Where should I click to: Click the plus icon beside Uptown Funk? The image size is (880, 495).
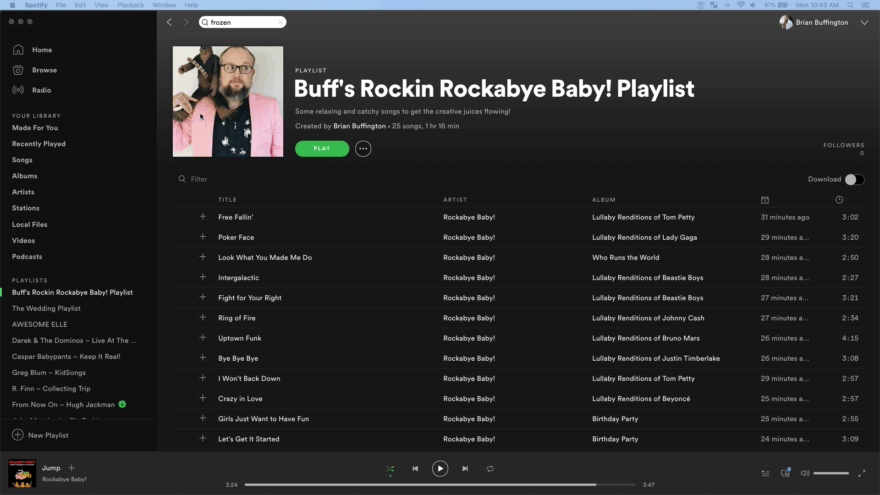(203, 338)
